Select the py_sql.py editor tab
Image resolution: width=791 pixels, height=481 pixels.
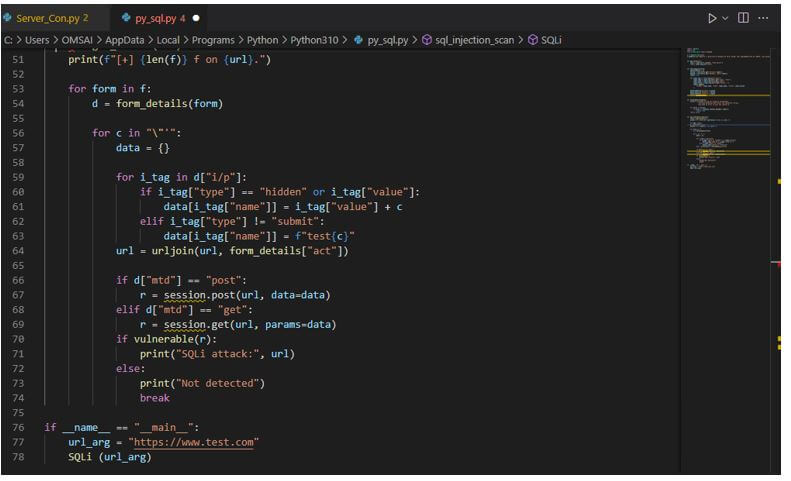(x=160, y=18)
